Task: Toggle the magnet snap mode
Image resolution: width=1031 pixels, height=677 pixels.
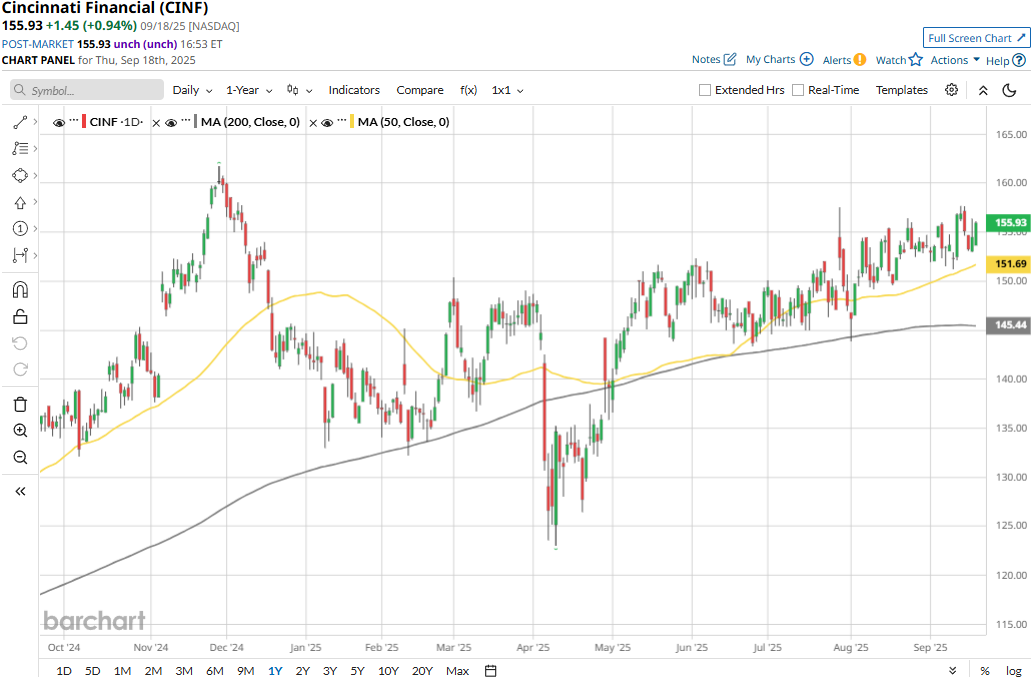Action: click(20, 290)
